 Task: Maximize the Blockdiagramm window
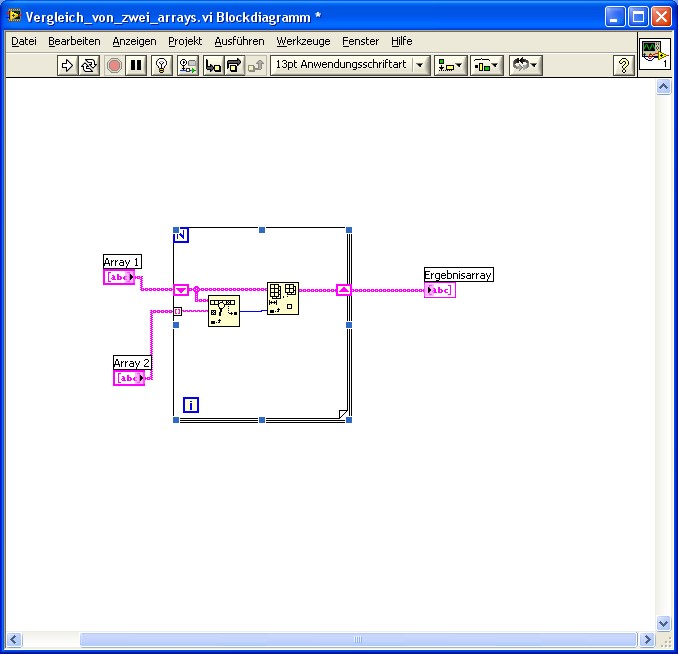(x=638, y=17)
